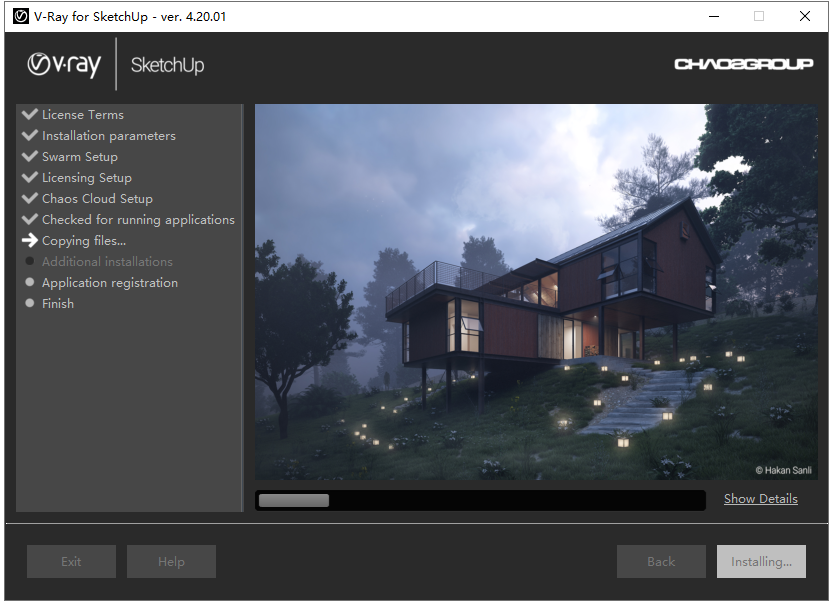Viewport: 833px width, 606px height.
Task: Click the Back button
Action: 661,561
